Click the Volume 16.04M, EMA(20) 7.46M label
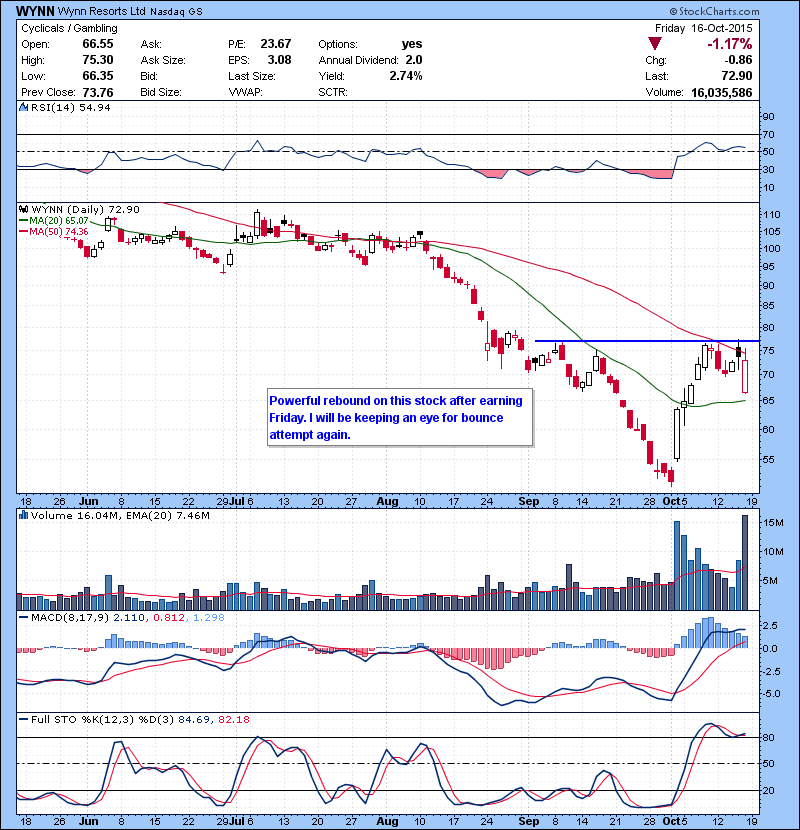 click(x=120, y=515)
